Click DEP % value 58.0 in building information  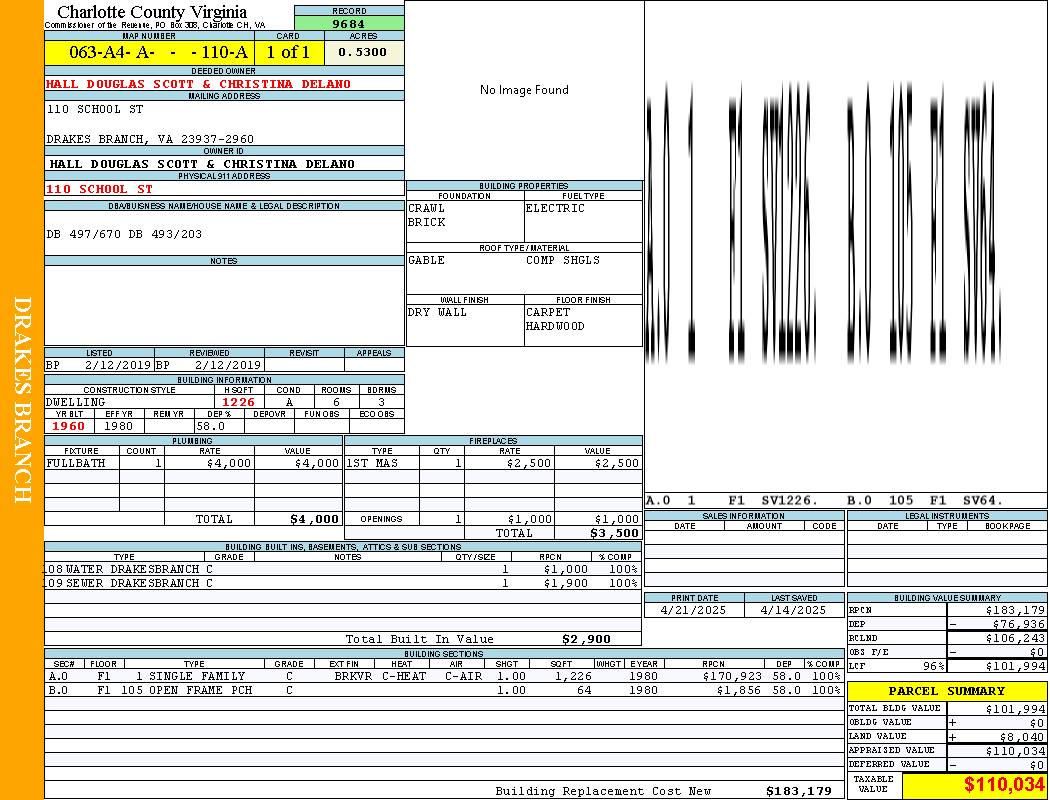(211, 426)
